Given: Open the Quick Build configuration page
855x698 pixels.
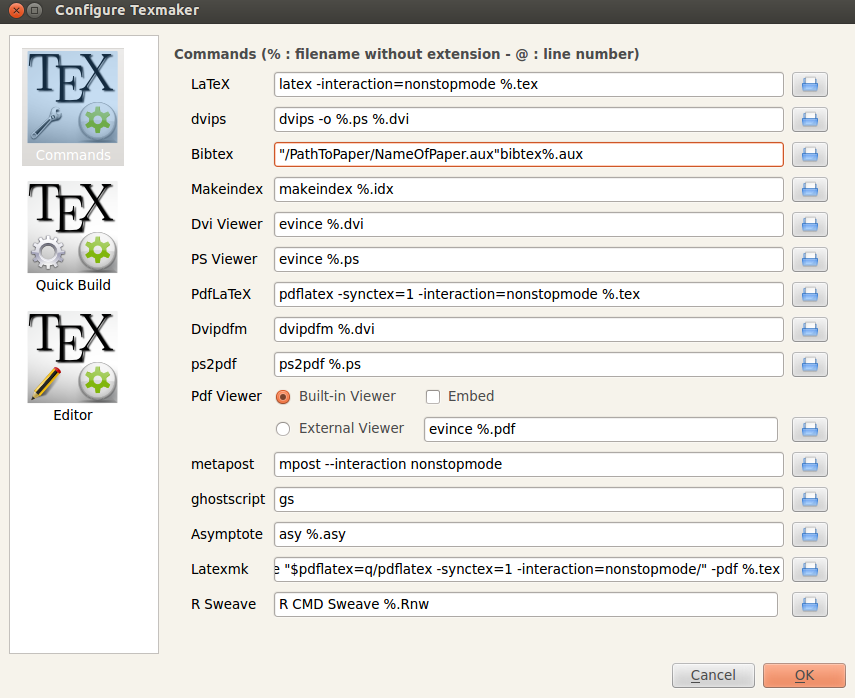Looking at the screenshot, I should (73, 237).
